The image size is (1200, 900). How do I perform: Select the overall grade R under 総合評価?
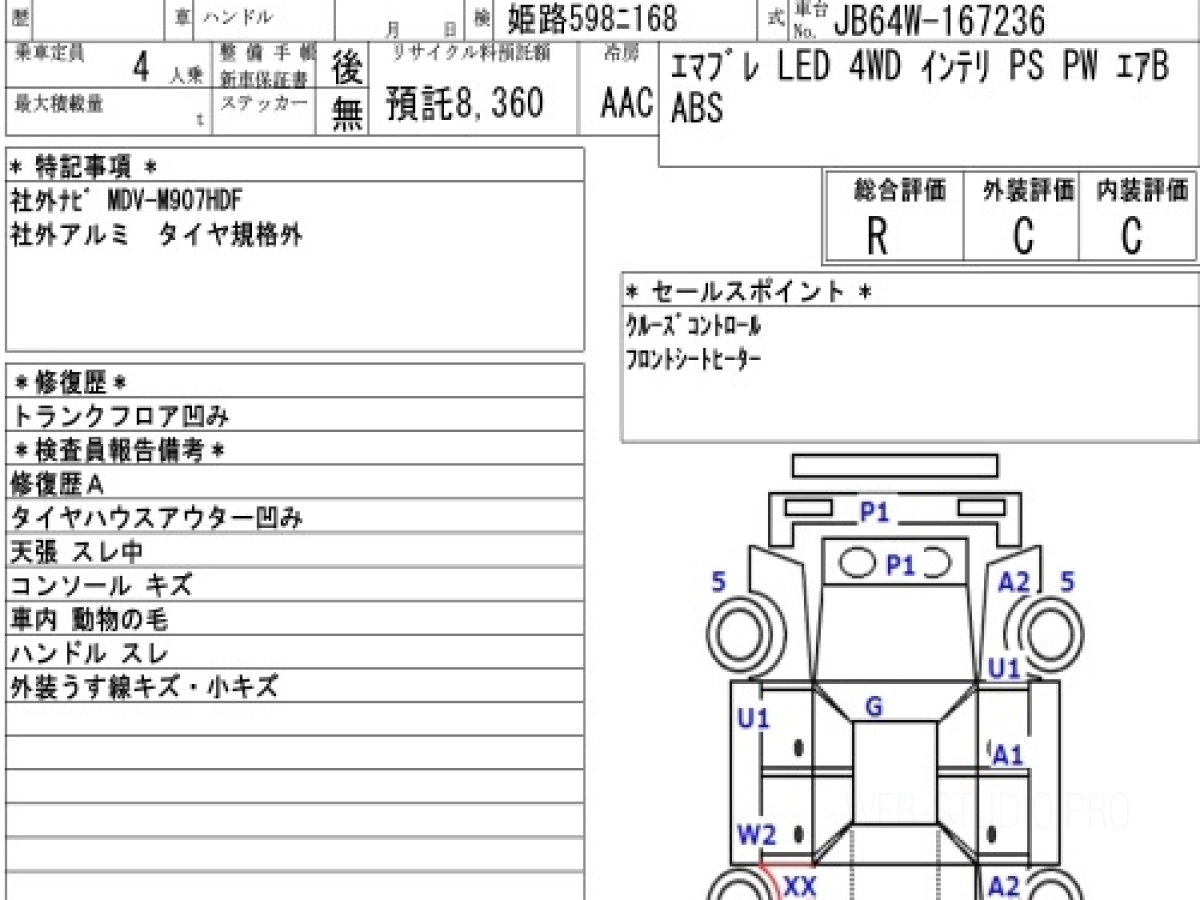[x=877, y=237]
